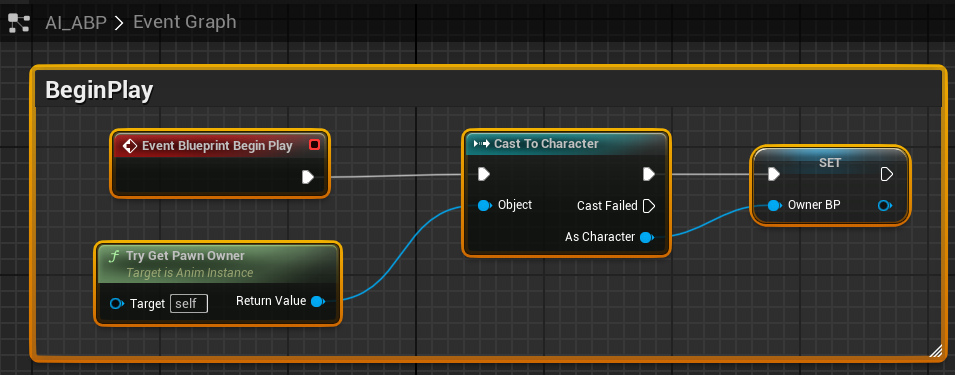Click the SET node exec output pin
This screenshot has height=375, width=955.
click(x=887, y=175)
